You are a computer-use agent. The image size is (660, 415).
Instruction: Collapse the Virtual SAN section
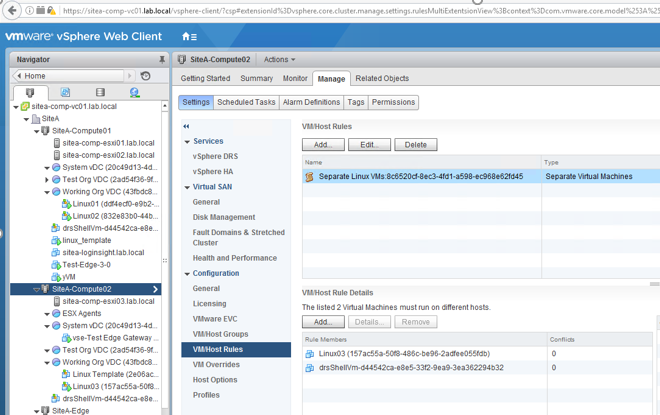pyautogui.click(x=187, y=187)
